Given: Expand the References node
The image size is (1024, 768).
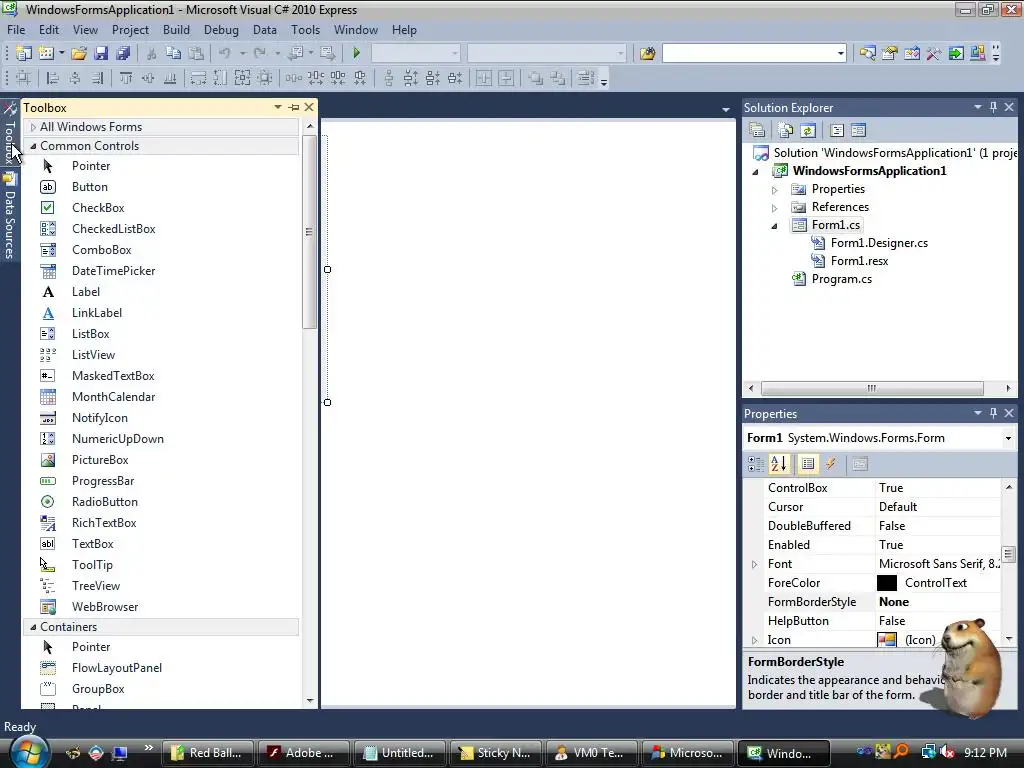Looking at the screenshot, I should pyautogui.click(x=775, y=208).
